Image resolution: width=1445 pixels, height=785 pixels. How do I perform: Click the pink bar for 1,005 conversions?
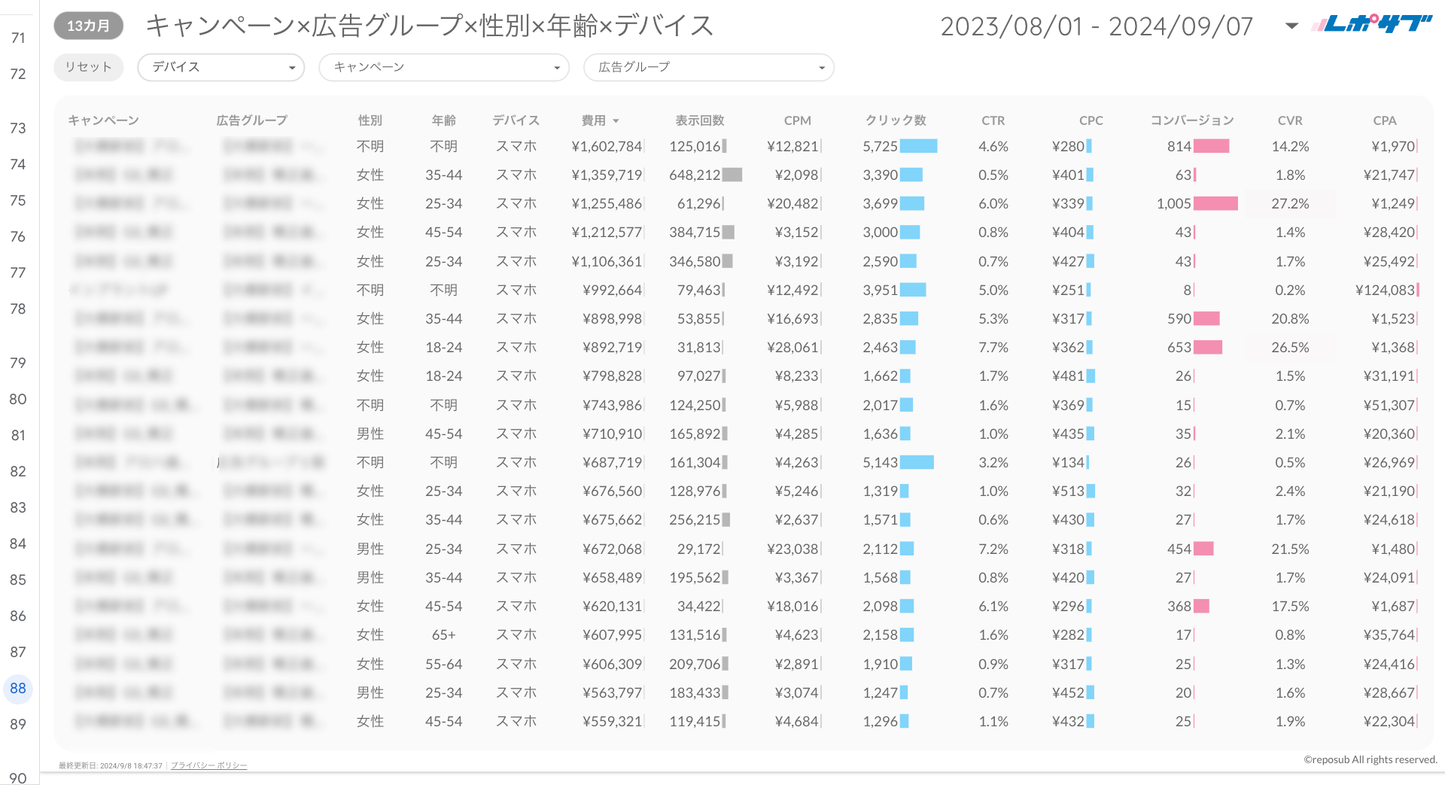(1216, 204)
